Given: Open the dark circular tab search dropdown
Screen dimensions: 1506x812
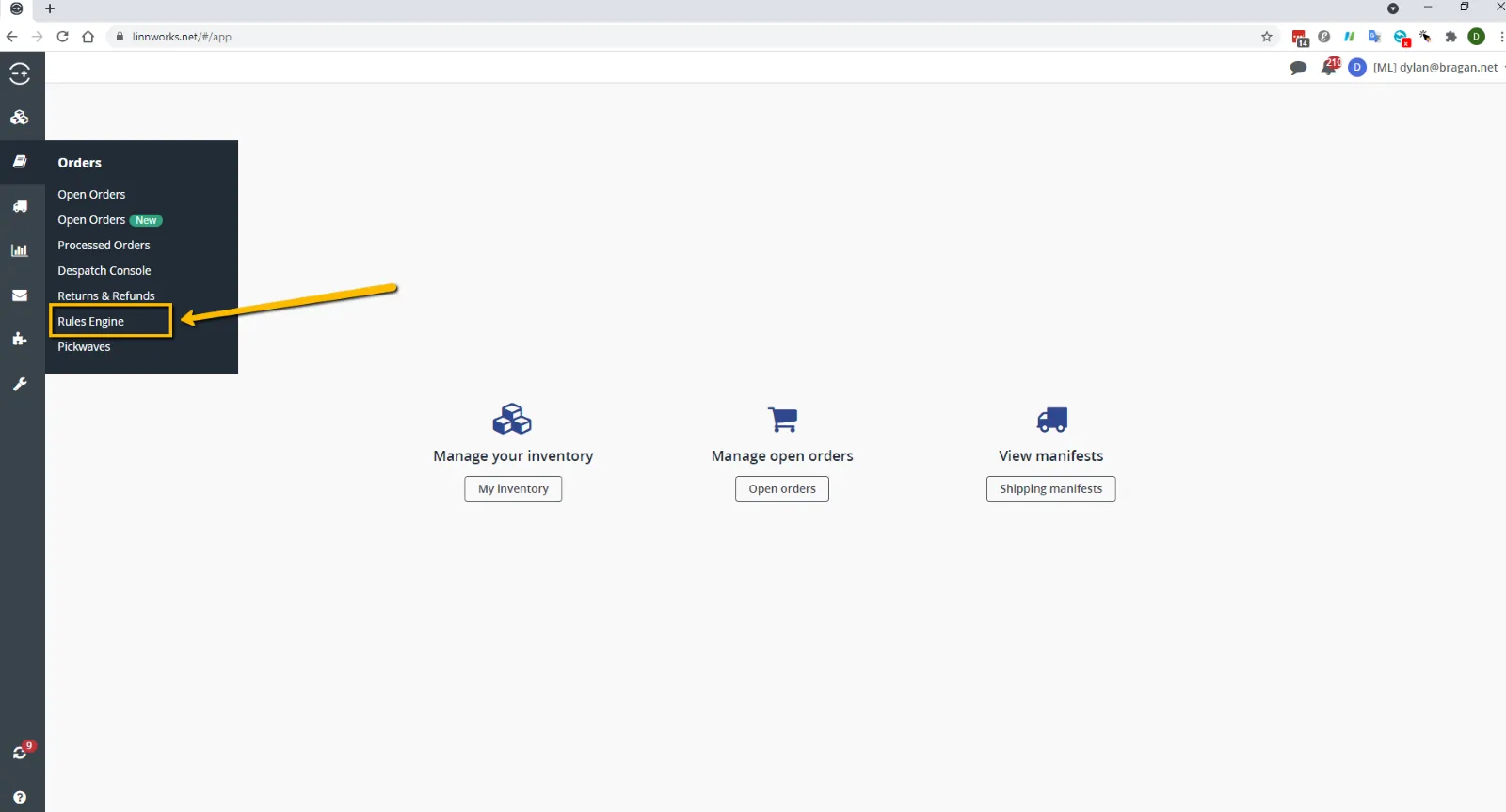Looking at the screenshot, I should [1393, 8].
